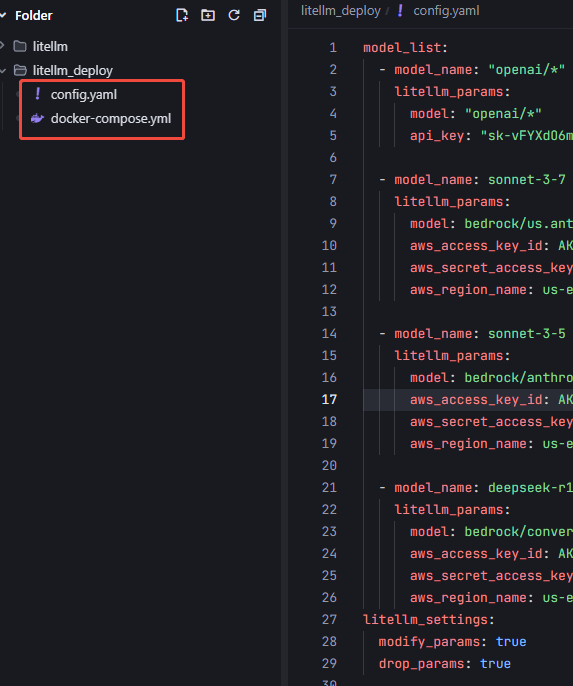Click the deepseek-r1 value on line 21

(531, 487)
